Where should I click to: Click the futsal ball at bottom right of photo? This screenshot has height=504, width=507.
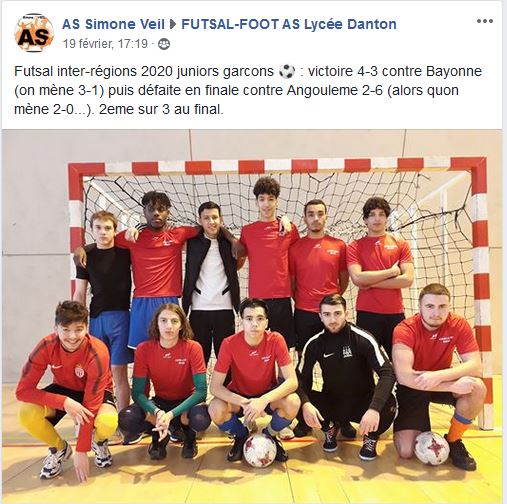point(432,448)
